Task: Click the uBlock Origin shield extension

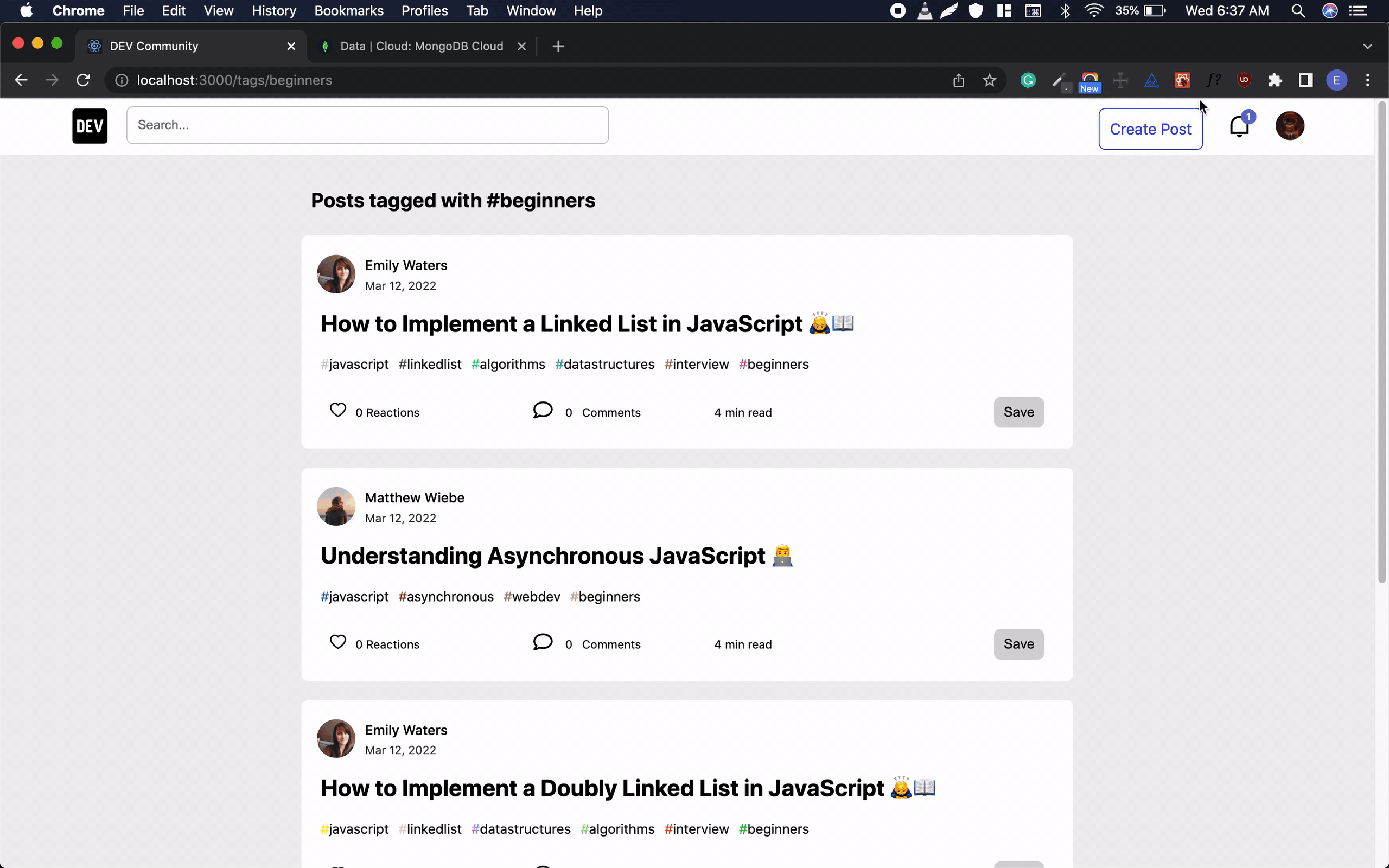Action: click(1244, 80)
